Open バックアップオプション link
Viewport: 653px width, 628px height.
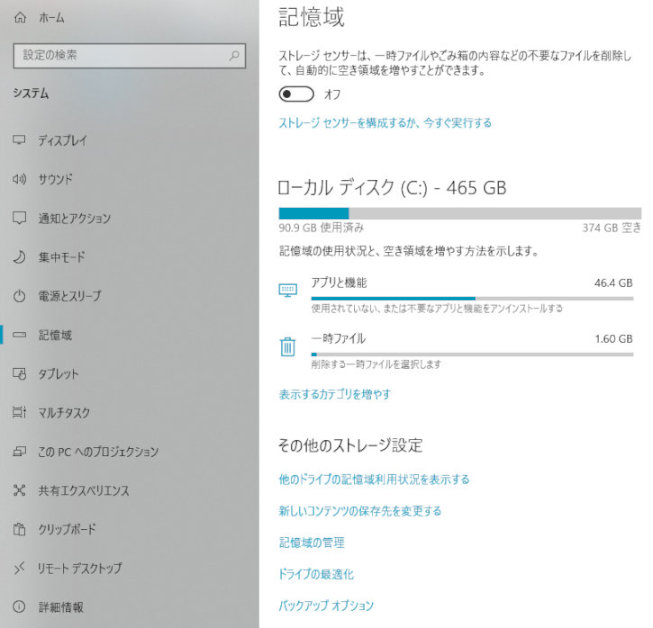tap(326, 605)
